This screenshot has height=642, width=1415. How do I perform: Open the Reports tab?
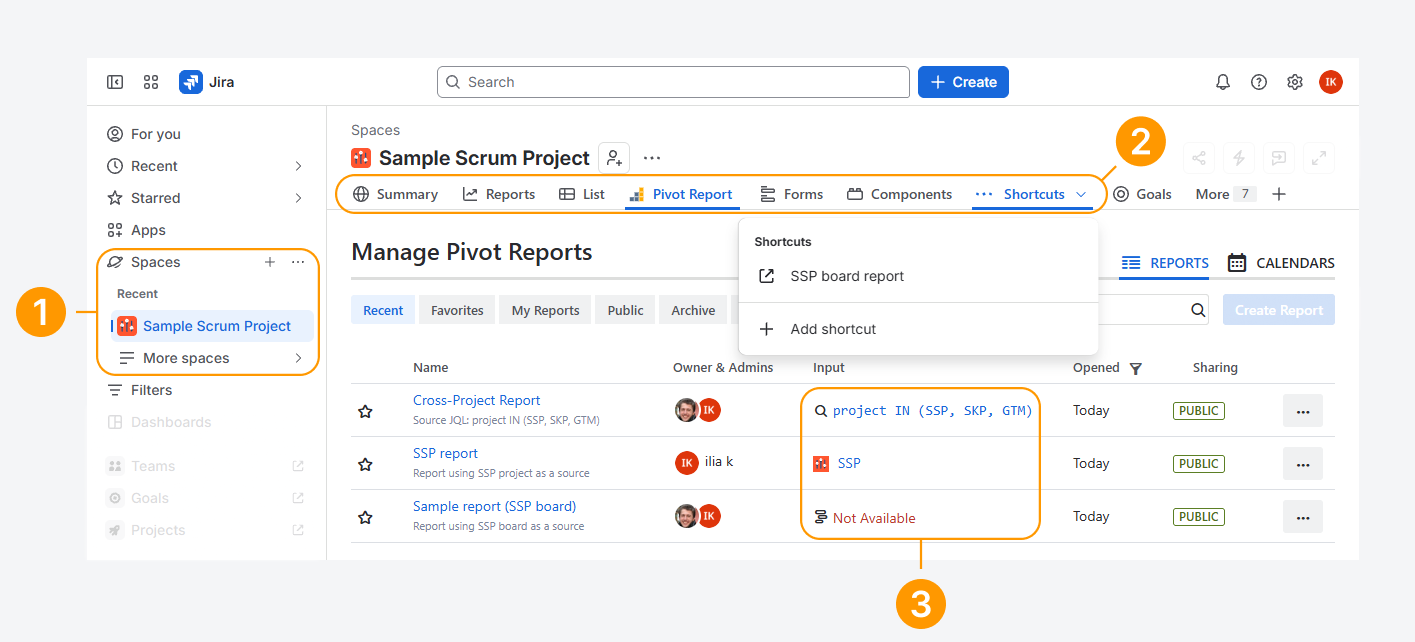499,194
